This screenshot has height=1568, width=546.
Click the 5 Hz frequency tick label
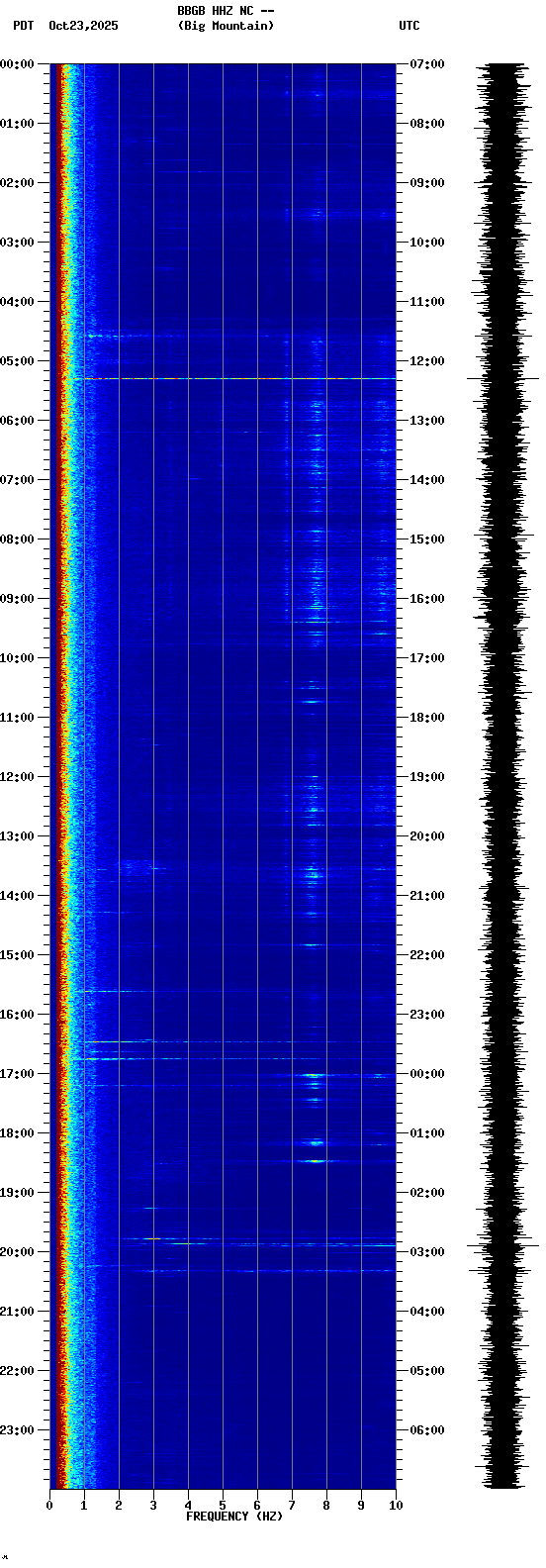click(223, 1506)
